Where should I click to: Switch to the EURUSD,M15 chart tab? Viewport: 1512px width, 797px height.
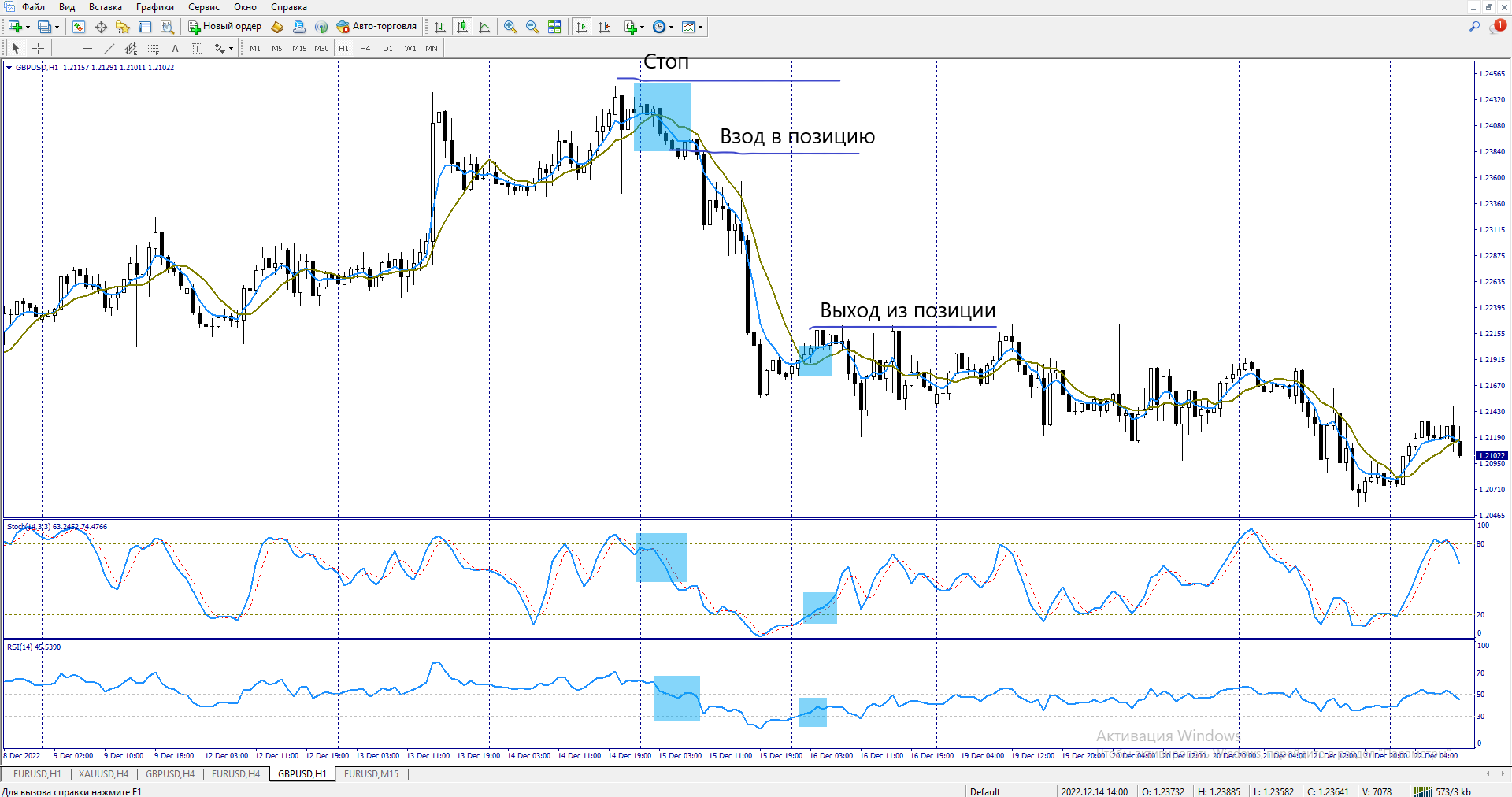coord(372,774)
